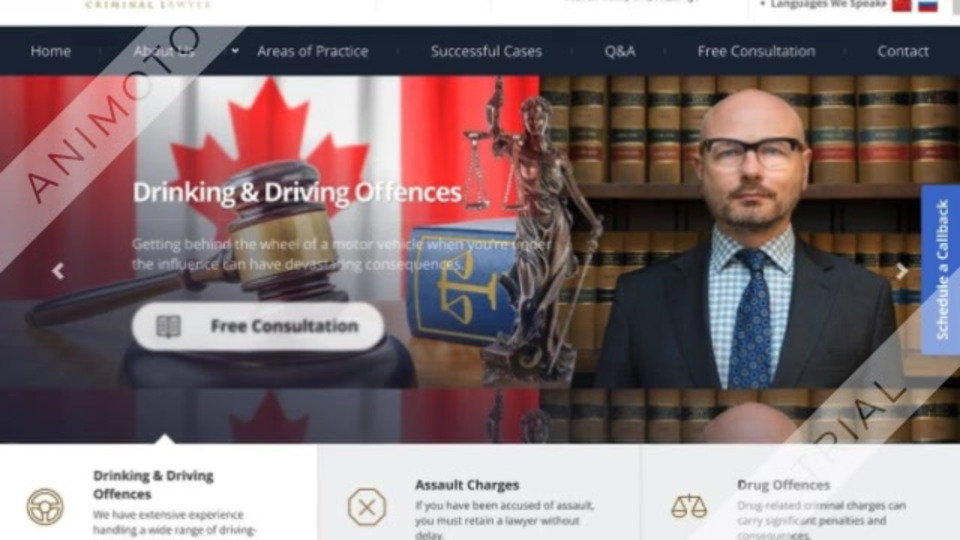Open the Assault Charges link
This screenshot has width=960, height=540.
(x=467, y=485)
